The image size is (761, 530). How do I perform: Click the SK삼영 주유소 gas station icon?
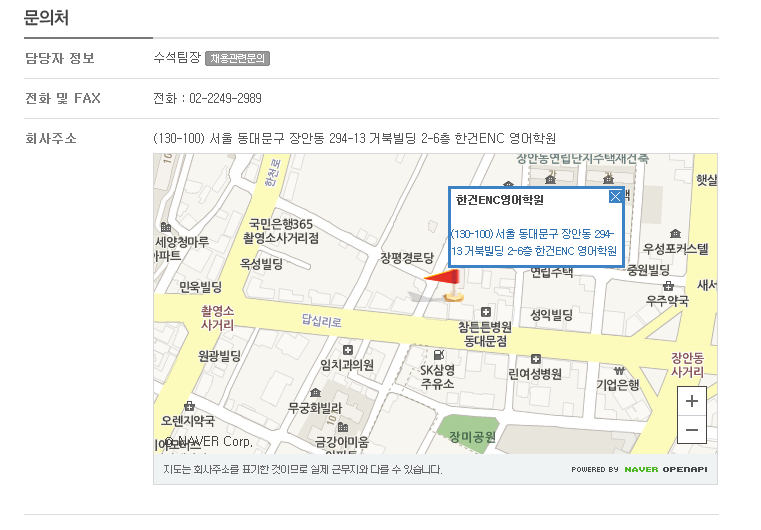(x=438, y=355)
